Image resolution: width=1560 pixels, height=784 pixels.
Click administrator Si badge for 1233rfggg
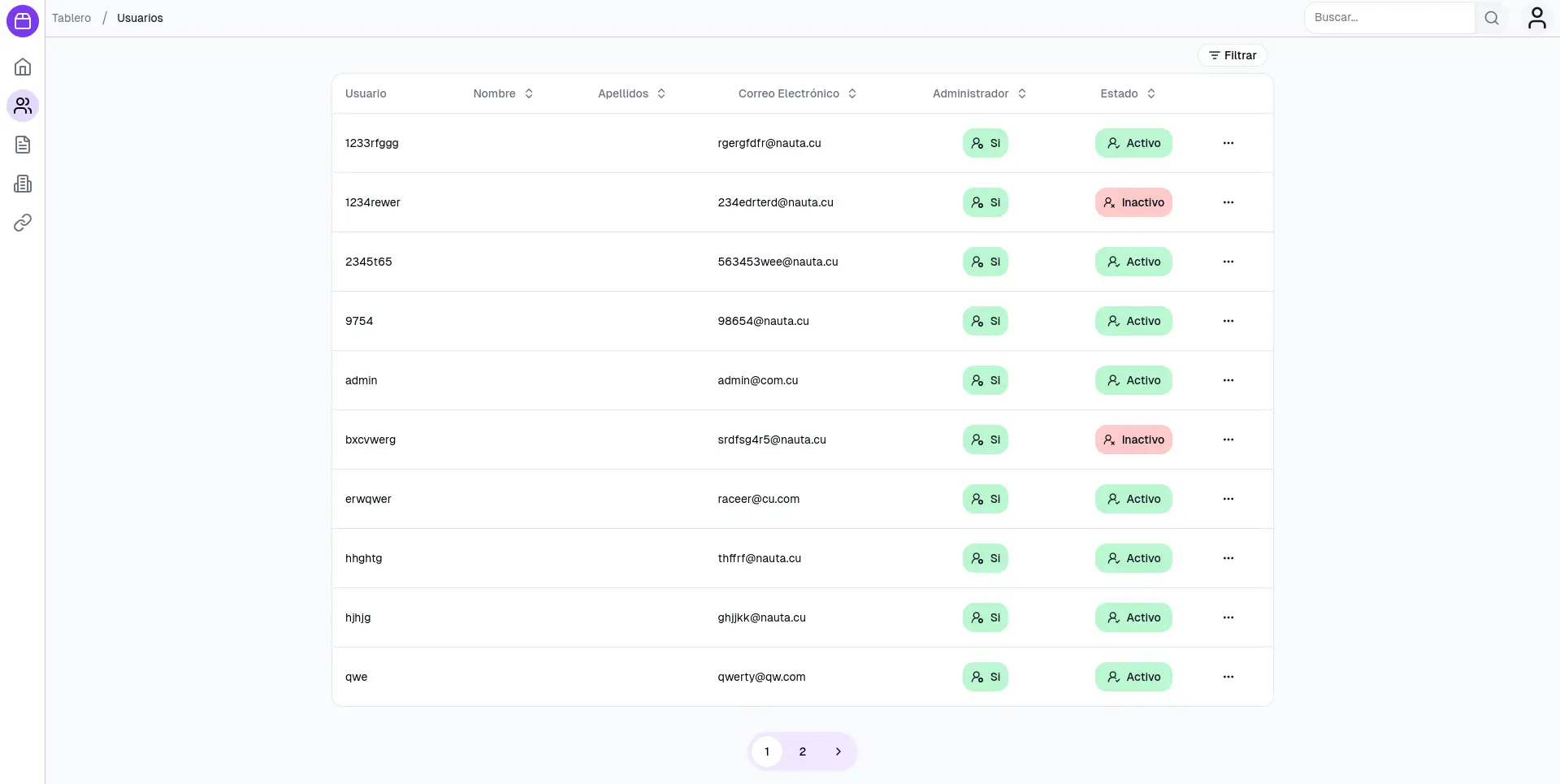point(986,143)
